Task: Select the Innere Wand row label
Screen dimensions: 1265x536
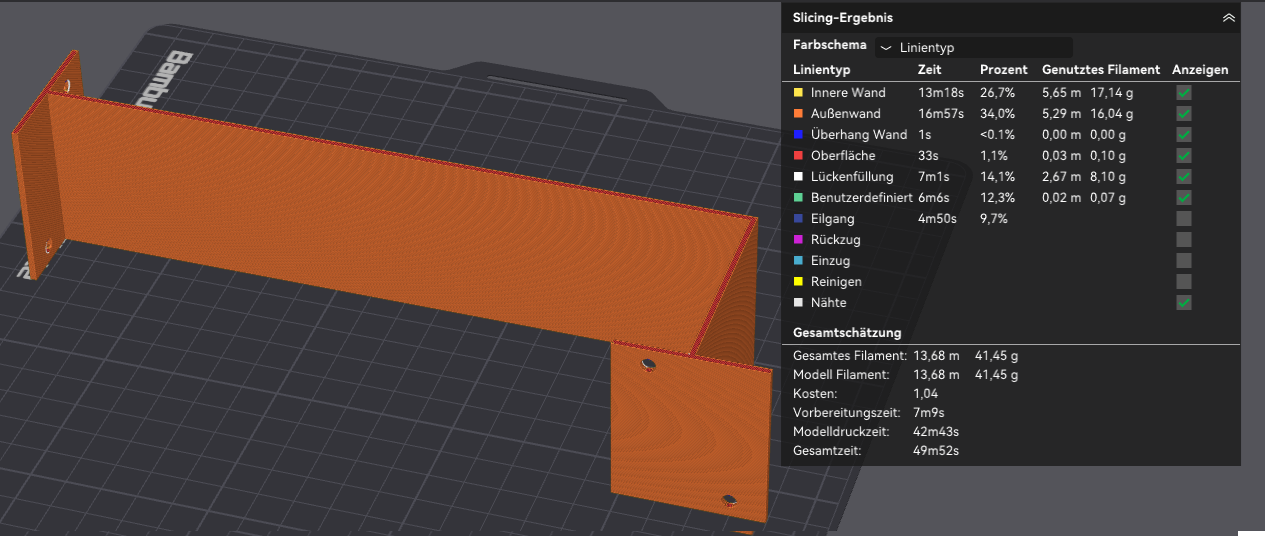Action: (x=848, y=93)
